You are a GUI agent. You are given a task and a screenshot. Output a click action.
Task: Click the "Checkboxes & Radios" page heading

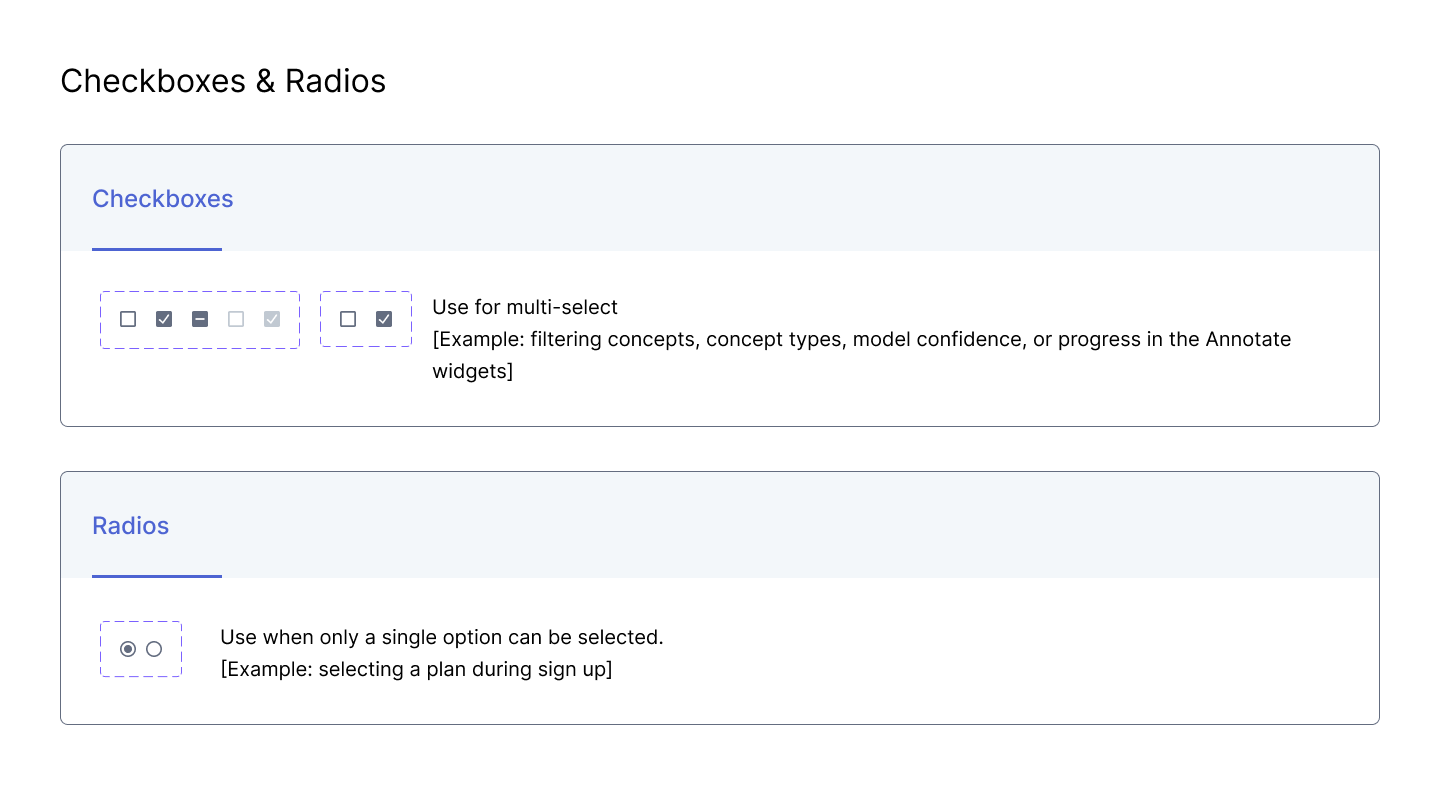223,81
